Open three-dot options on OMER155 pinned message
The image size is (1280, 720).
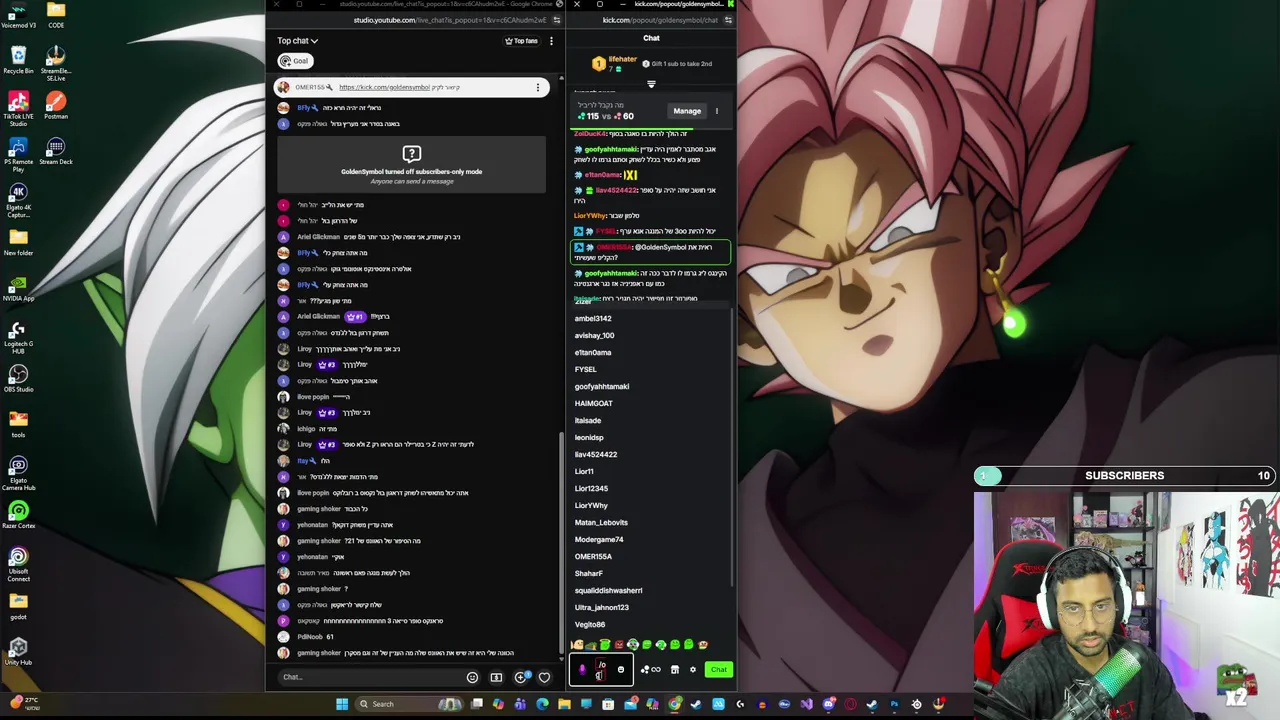pos(538,87)
